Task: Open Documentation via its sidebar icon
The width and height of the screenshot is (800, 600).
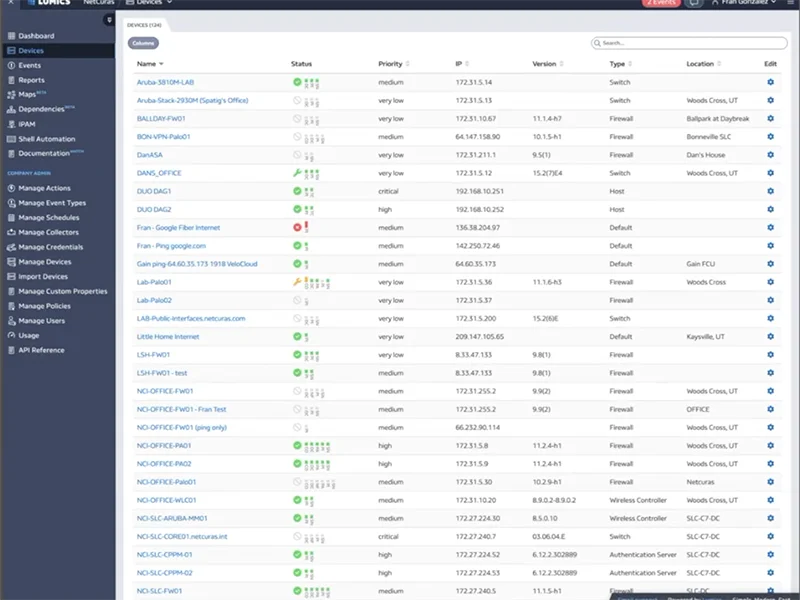Action: [x=11, y=154]
